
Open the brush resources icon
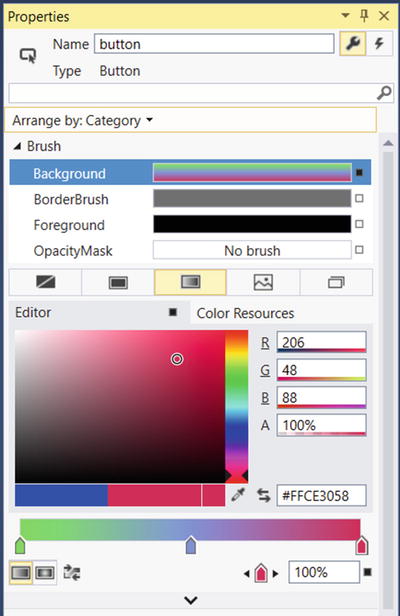336,282
